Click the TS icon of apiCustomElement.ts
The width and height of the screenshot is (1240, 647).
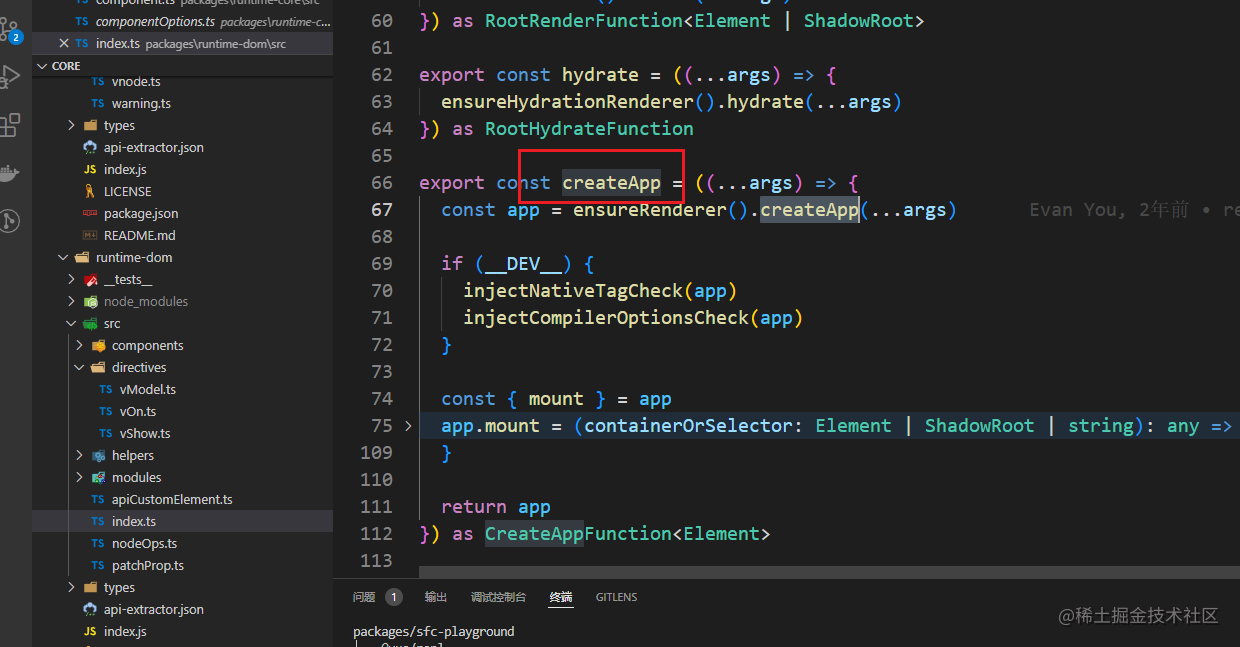pyautogui.click(x=98, y=500)
